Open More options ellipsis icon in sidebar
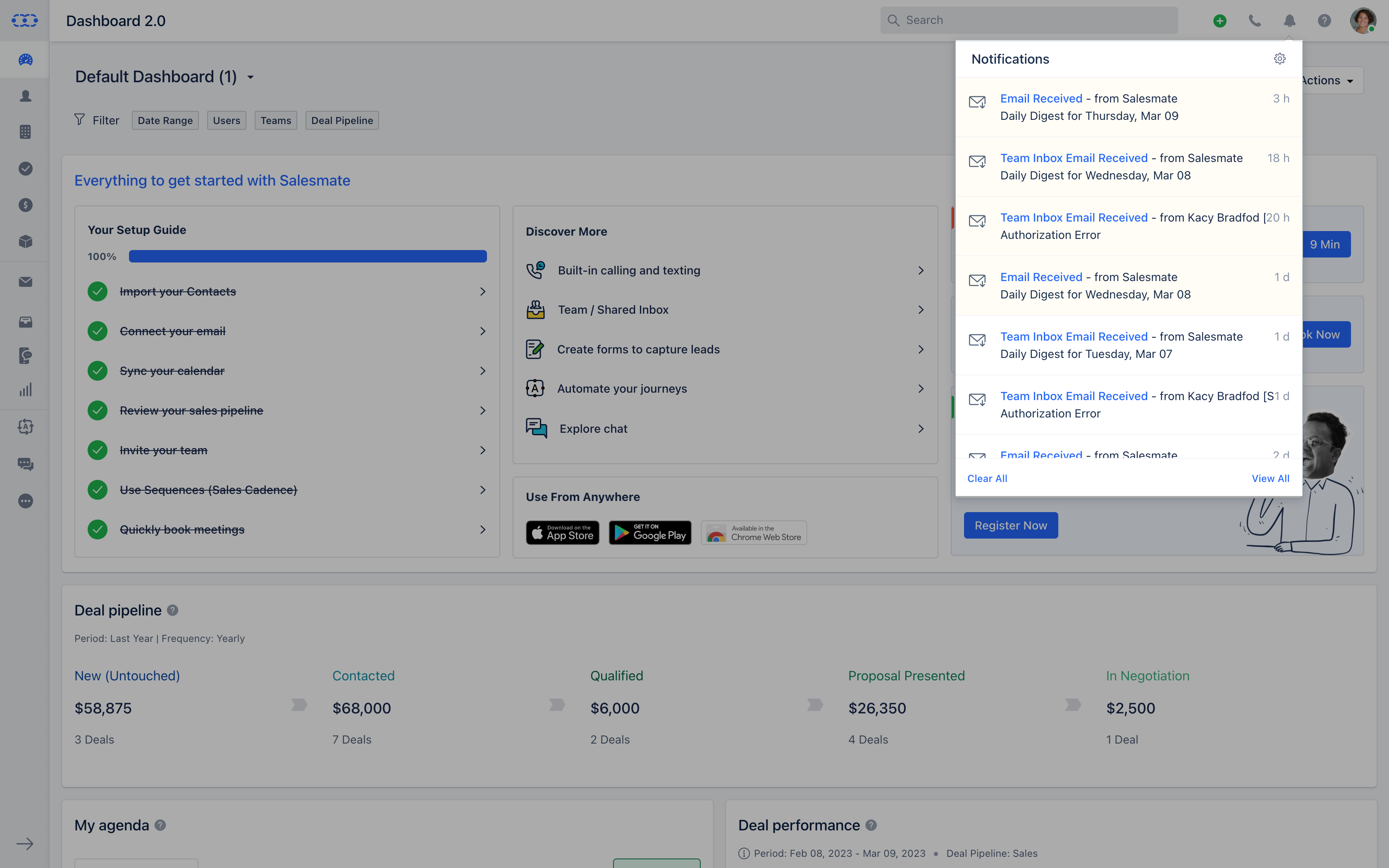 (25, 501)
